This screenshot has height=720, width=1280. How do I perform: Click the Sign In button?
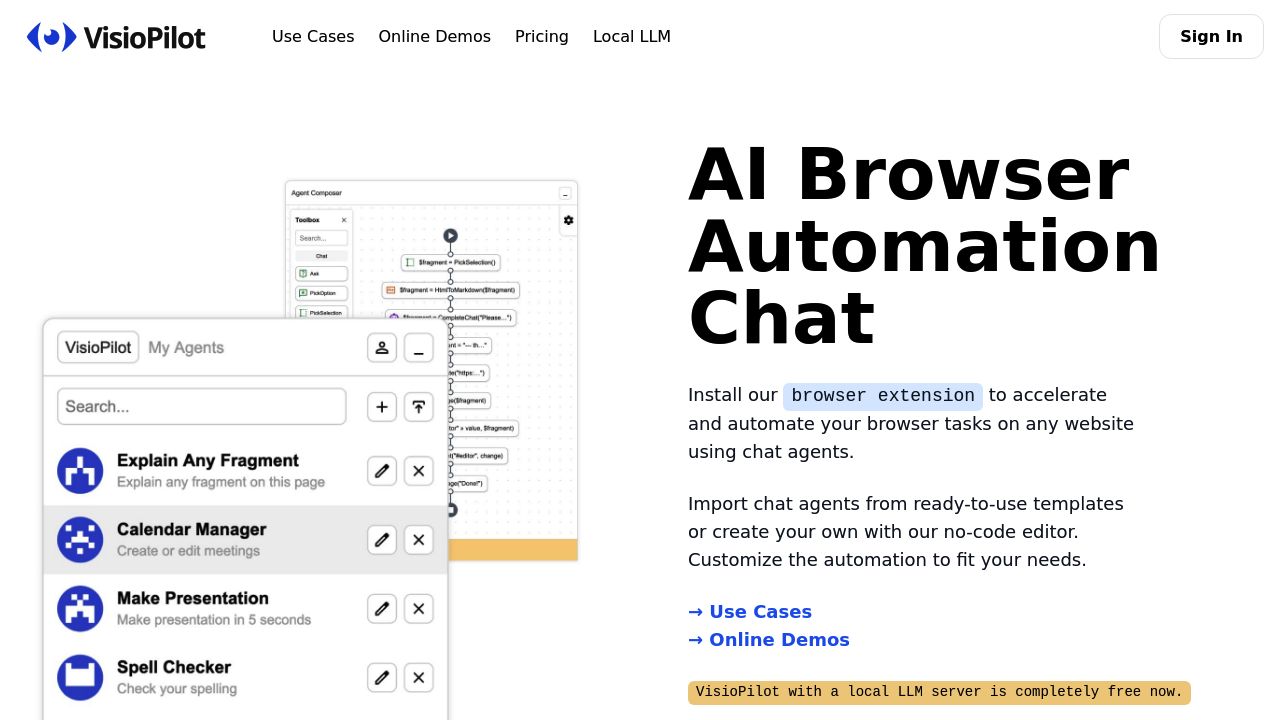coord(1211,36)
